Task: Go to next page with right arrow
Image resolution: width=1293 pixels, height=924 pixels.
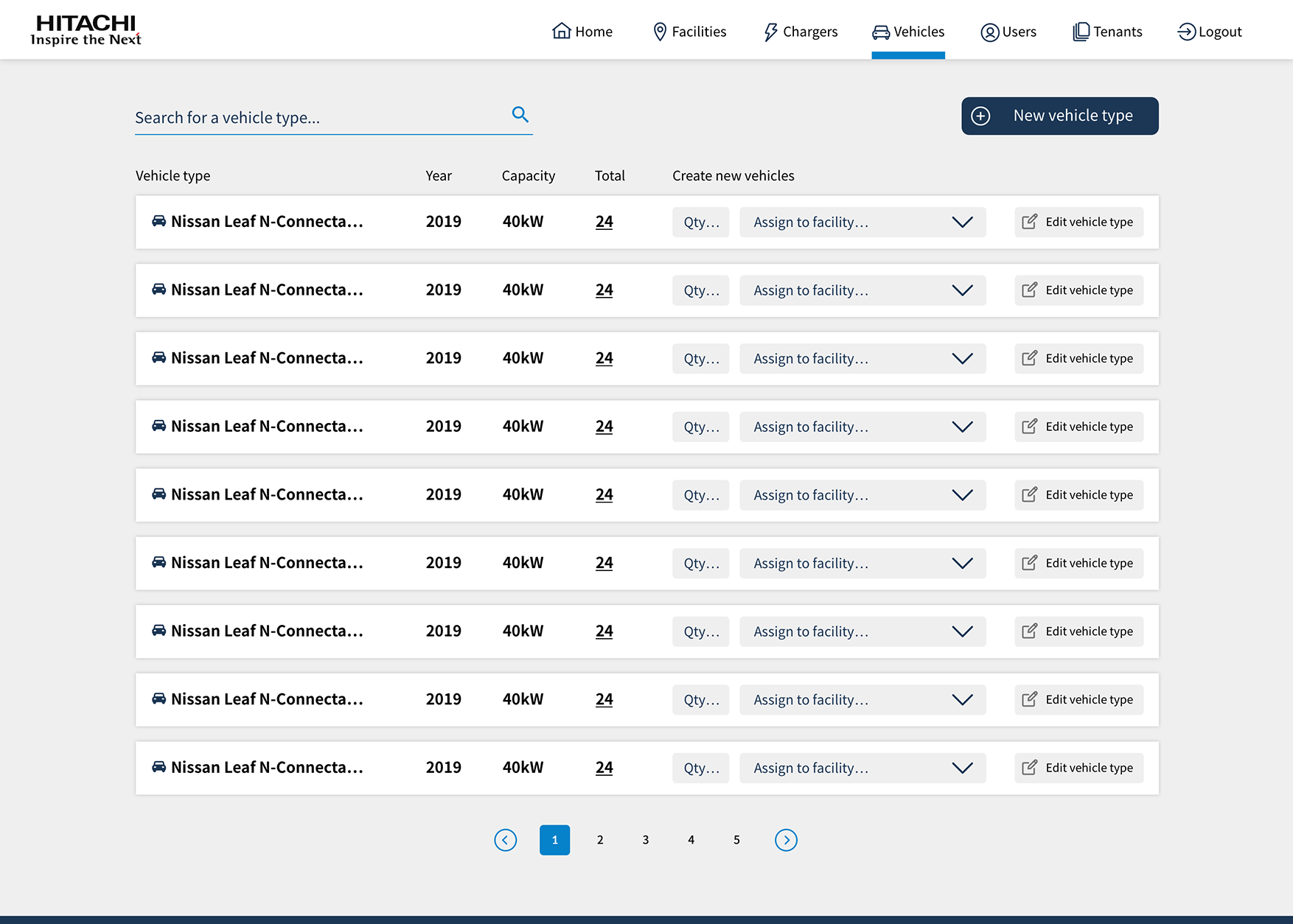Action: [x=786, y=840]
